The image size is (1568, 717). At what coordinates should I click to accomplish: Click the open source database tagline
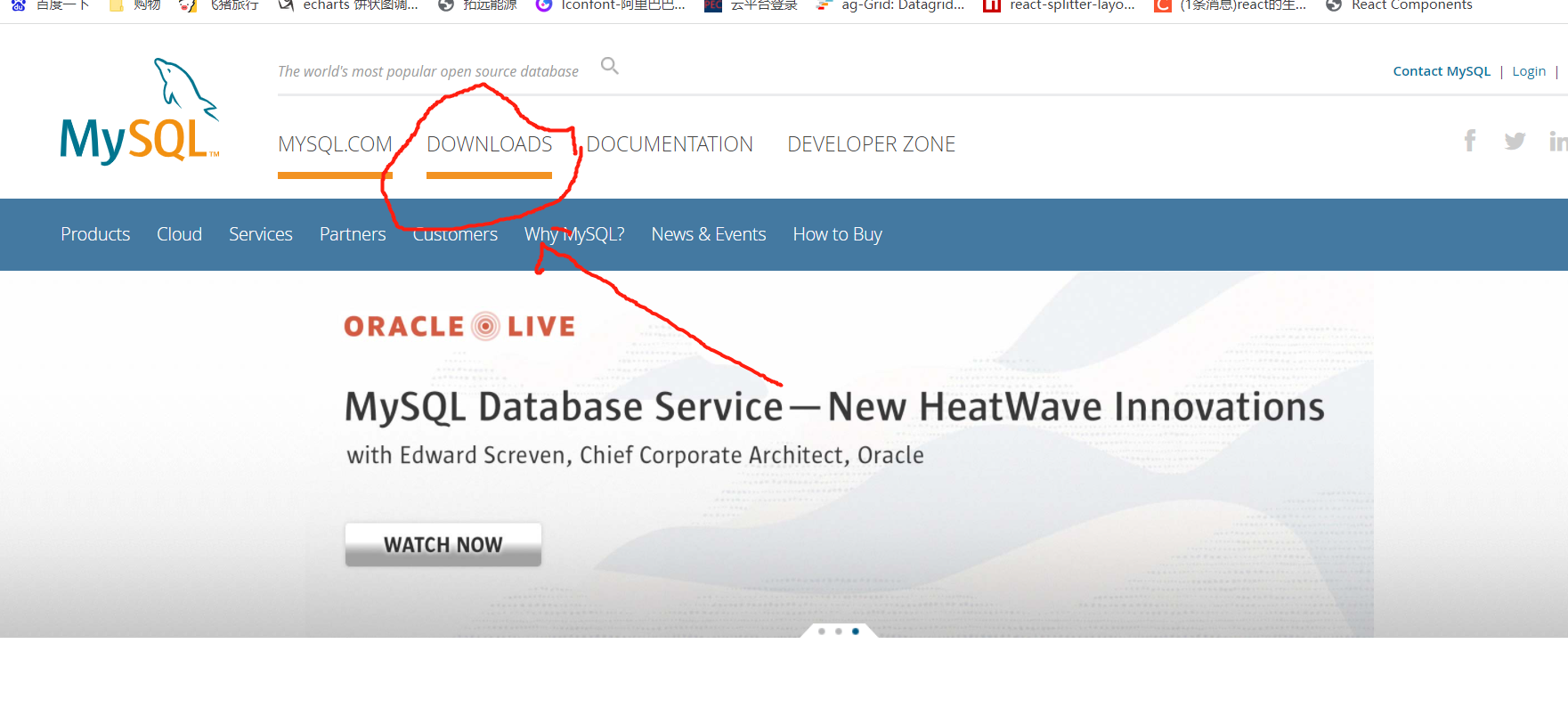(428, 71)
